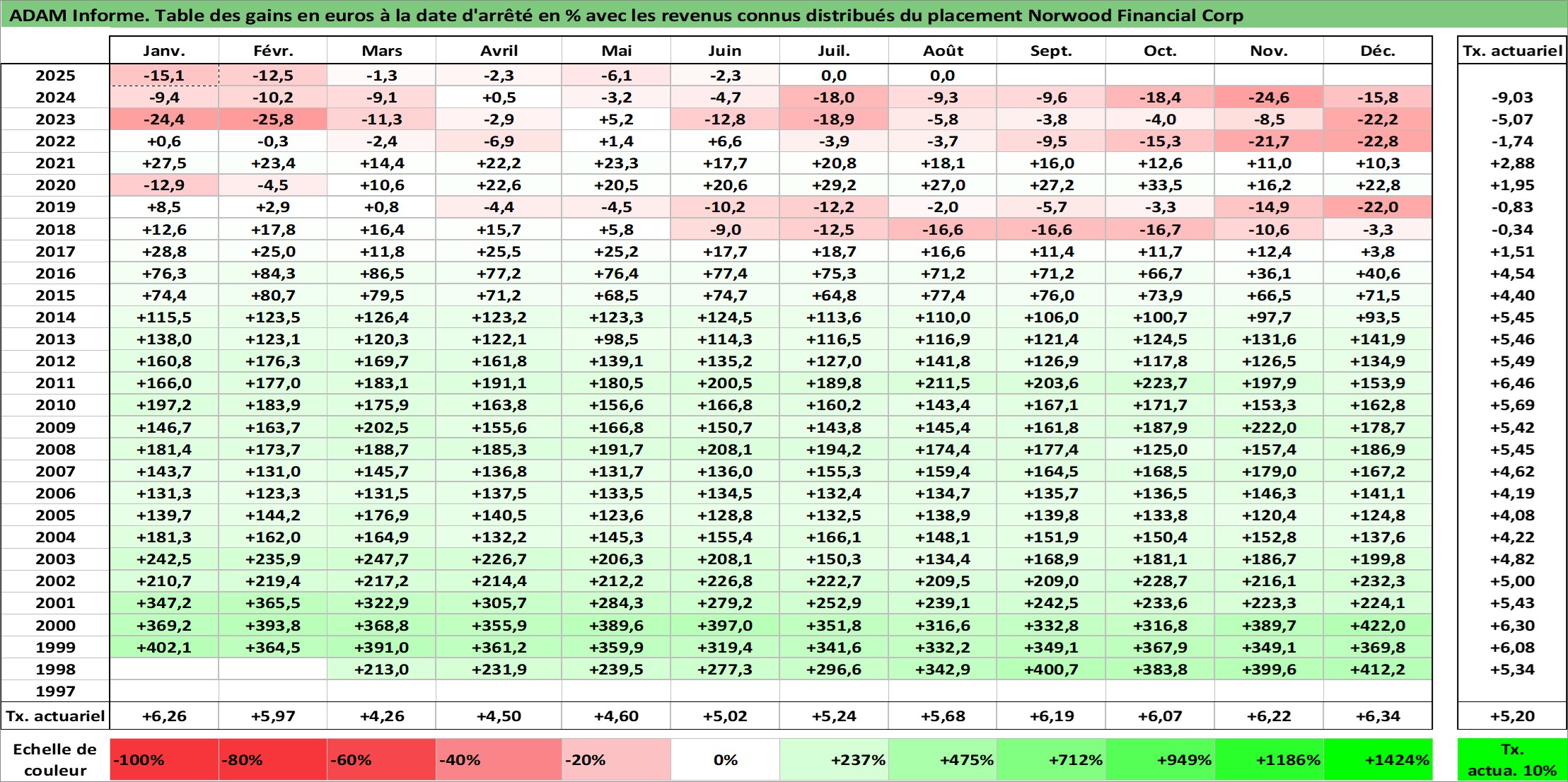Click the +6,26 January actuarial rate
Screen dimensions: 1568x782
[164, 716]
